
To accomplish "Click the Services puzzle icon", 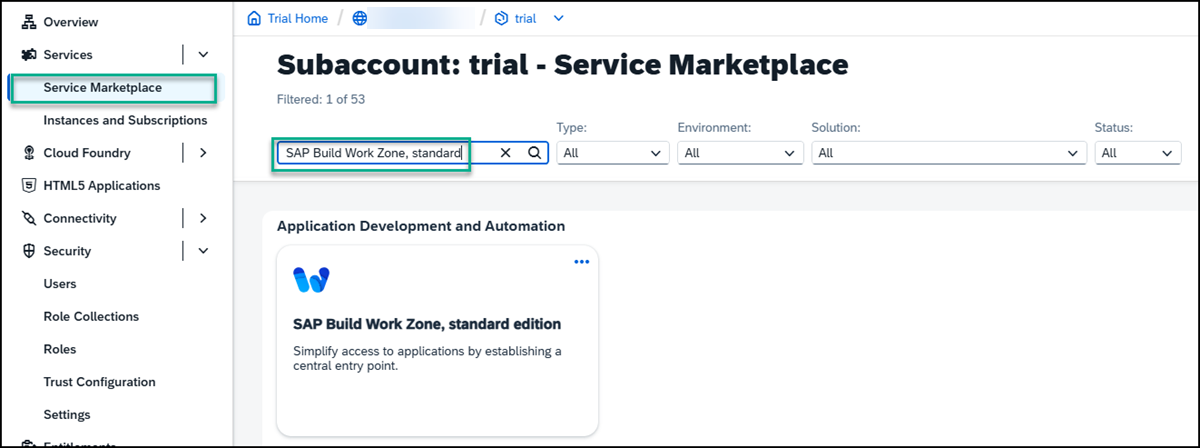I will coord(28,55).
